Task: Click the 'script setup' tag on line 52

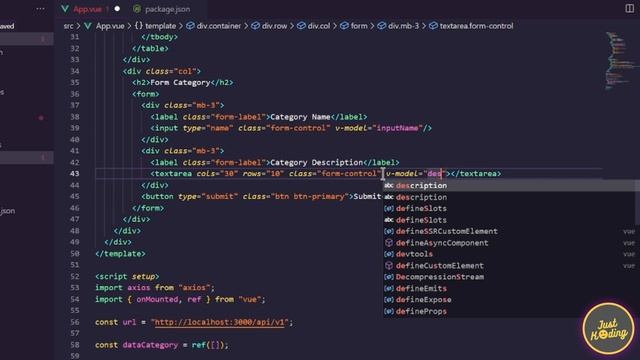Action: (127, 276)
